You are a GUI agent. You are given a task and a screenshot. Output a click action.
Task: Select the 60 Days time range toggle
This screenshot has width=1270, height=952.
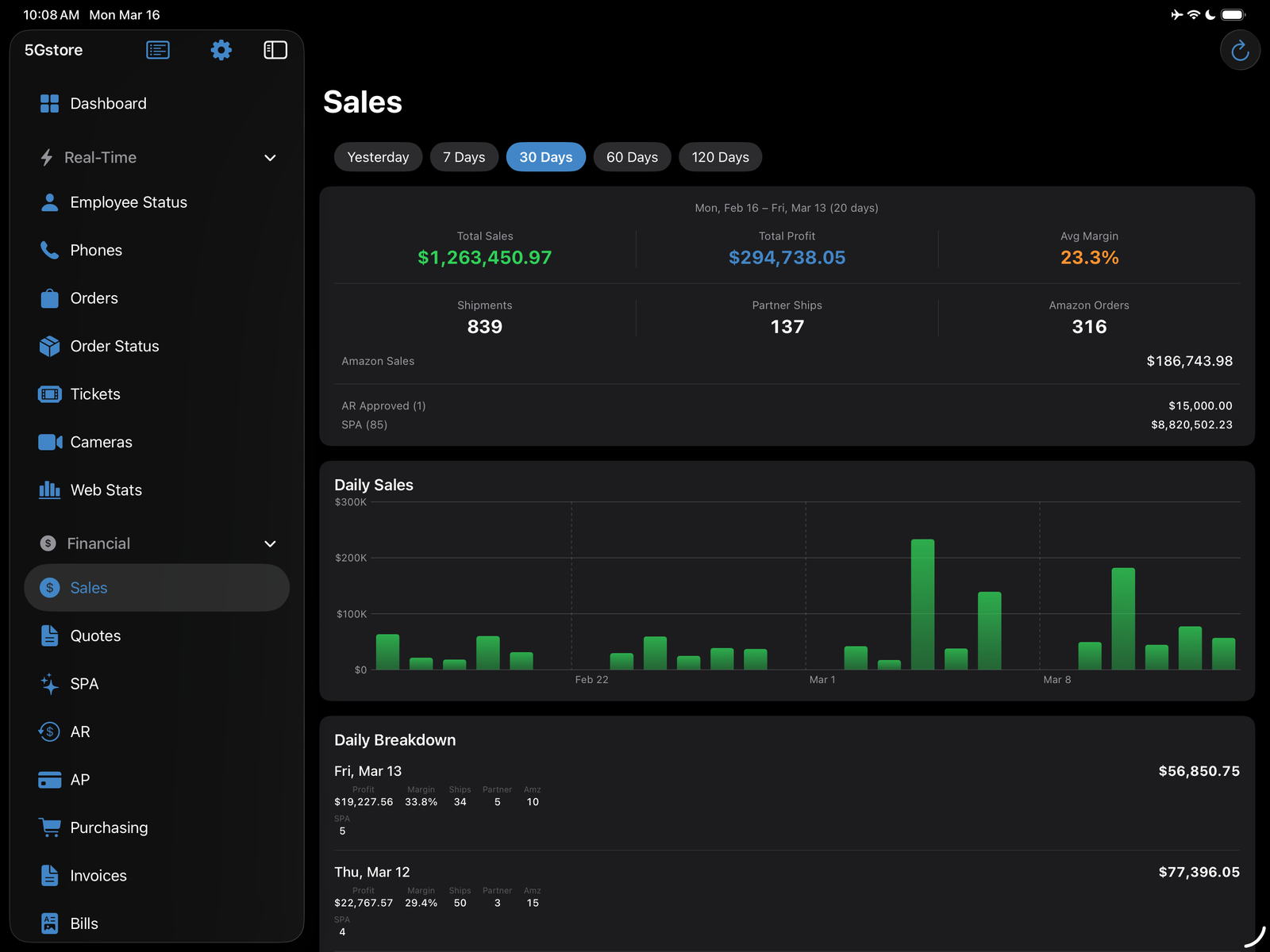tap(632, 156)
